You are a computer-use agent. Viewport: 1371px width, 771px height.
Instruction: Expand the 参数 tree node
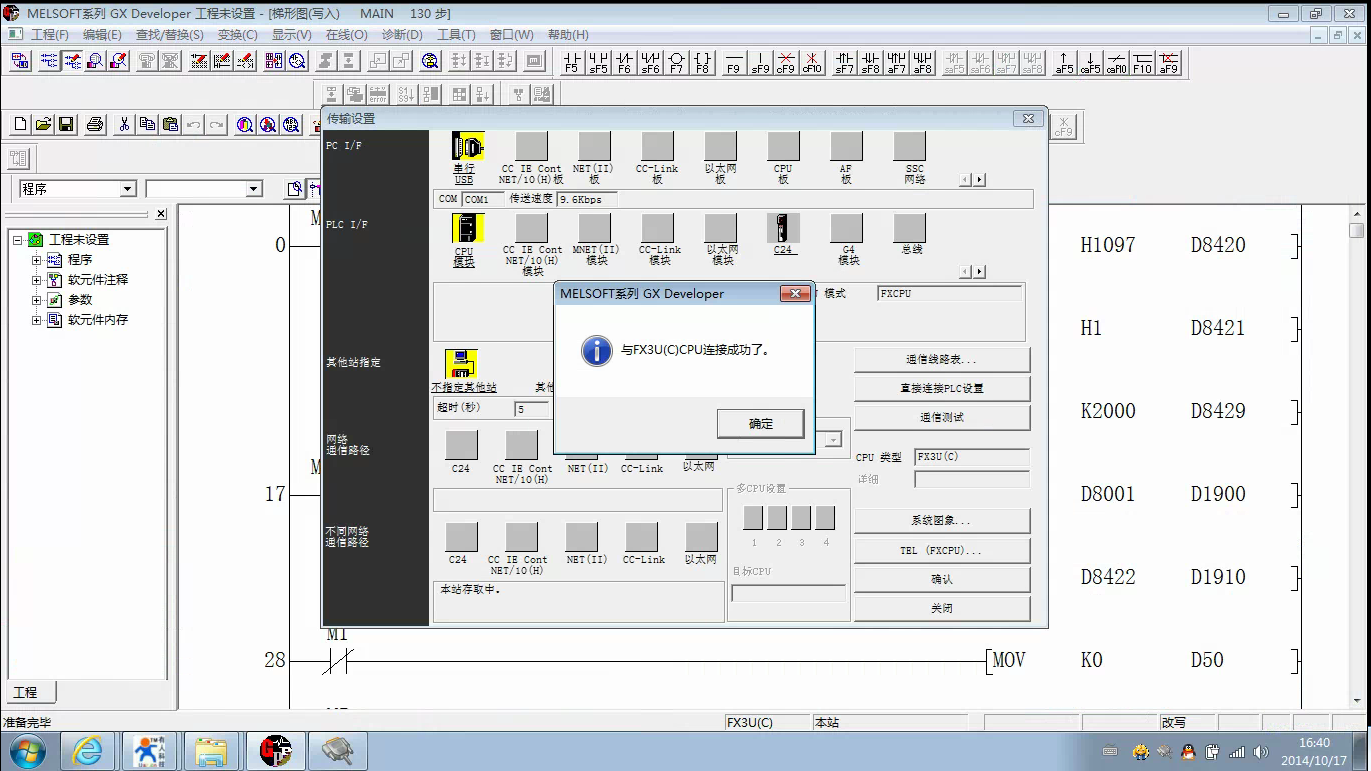37,300
